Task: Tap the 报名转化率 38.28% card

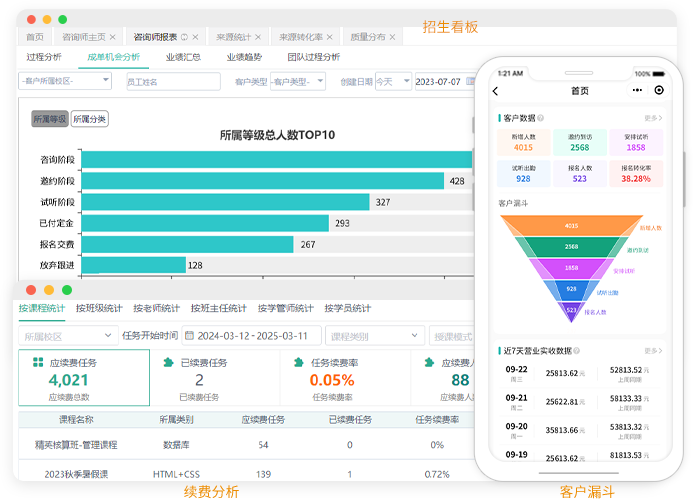Action: tap(636, 173)
